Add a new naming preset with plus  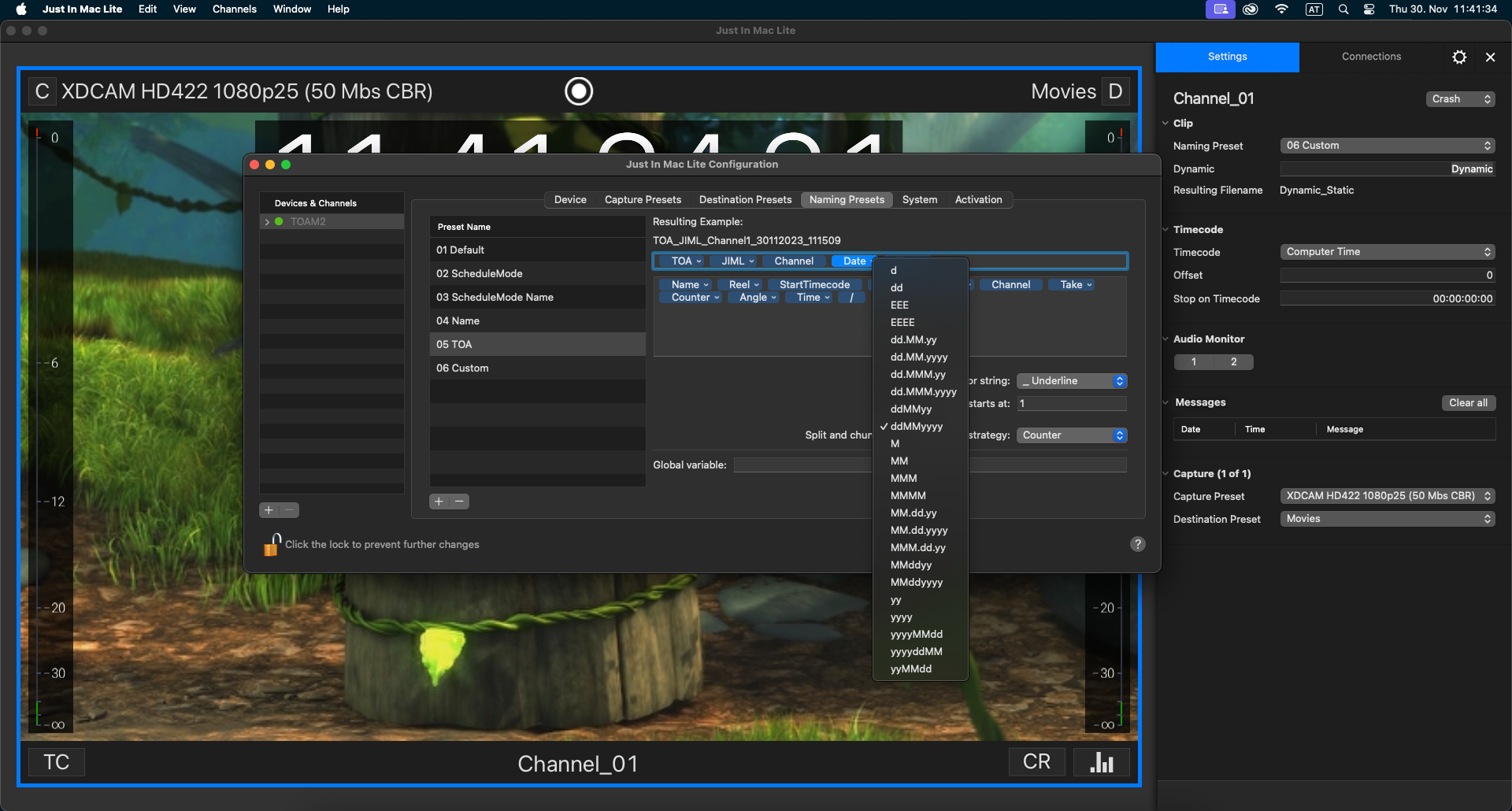coord(439,502)
